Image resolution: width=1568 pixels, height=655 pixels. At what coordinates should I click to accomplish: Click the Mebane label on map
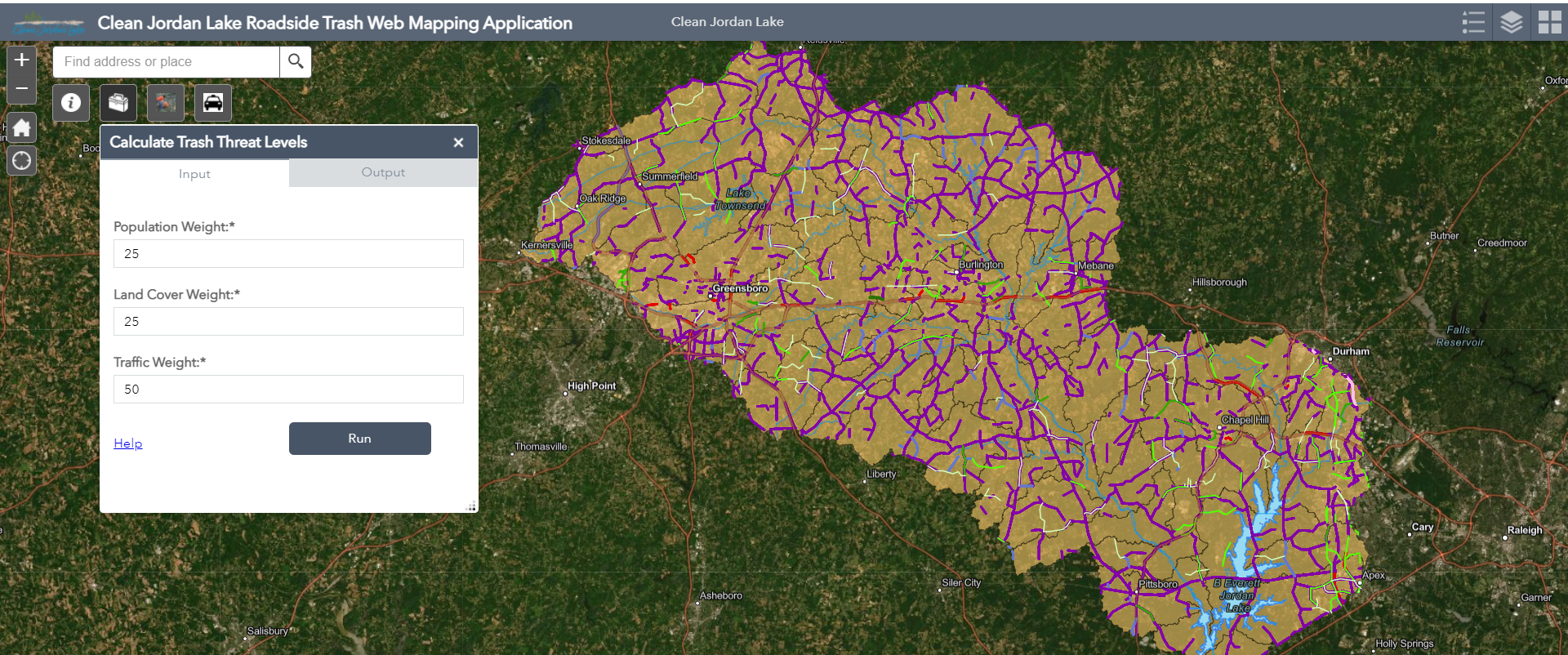point(1095,265)
